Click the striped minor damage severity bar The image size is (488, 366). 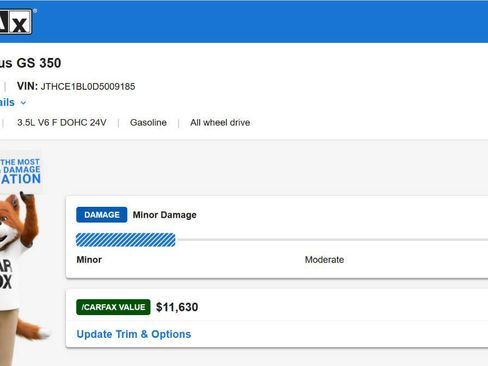click(126, 240)
